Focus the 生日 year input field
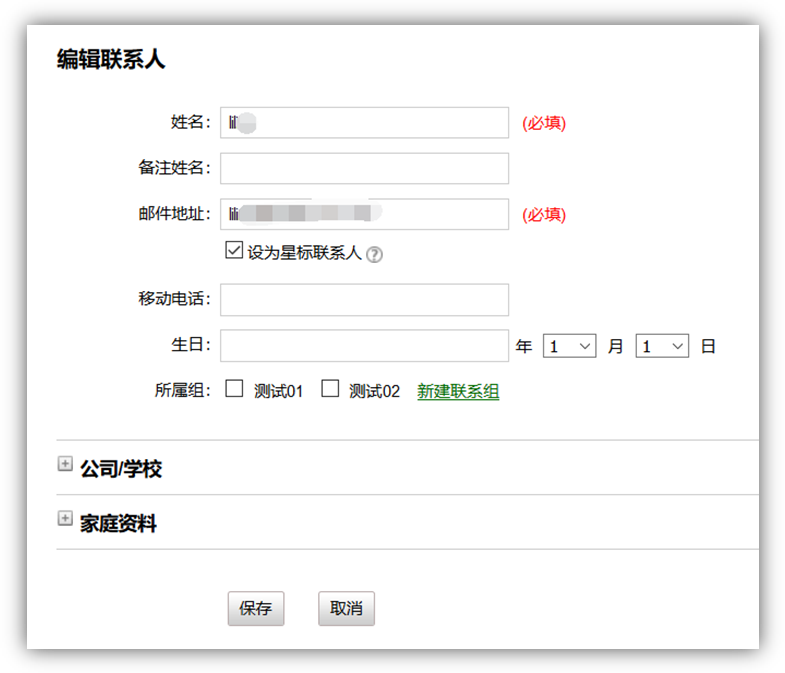 pyautogui.click(x=364, y=346)
